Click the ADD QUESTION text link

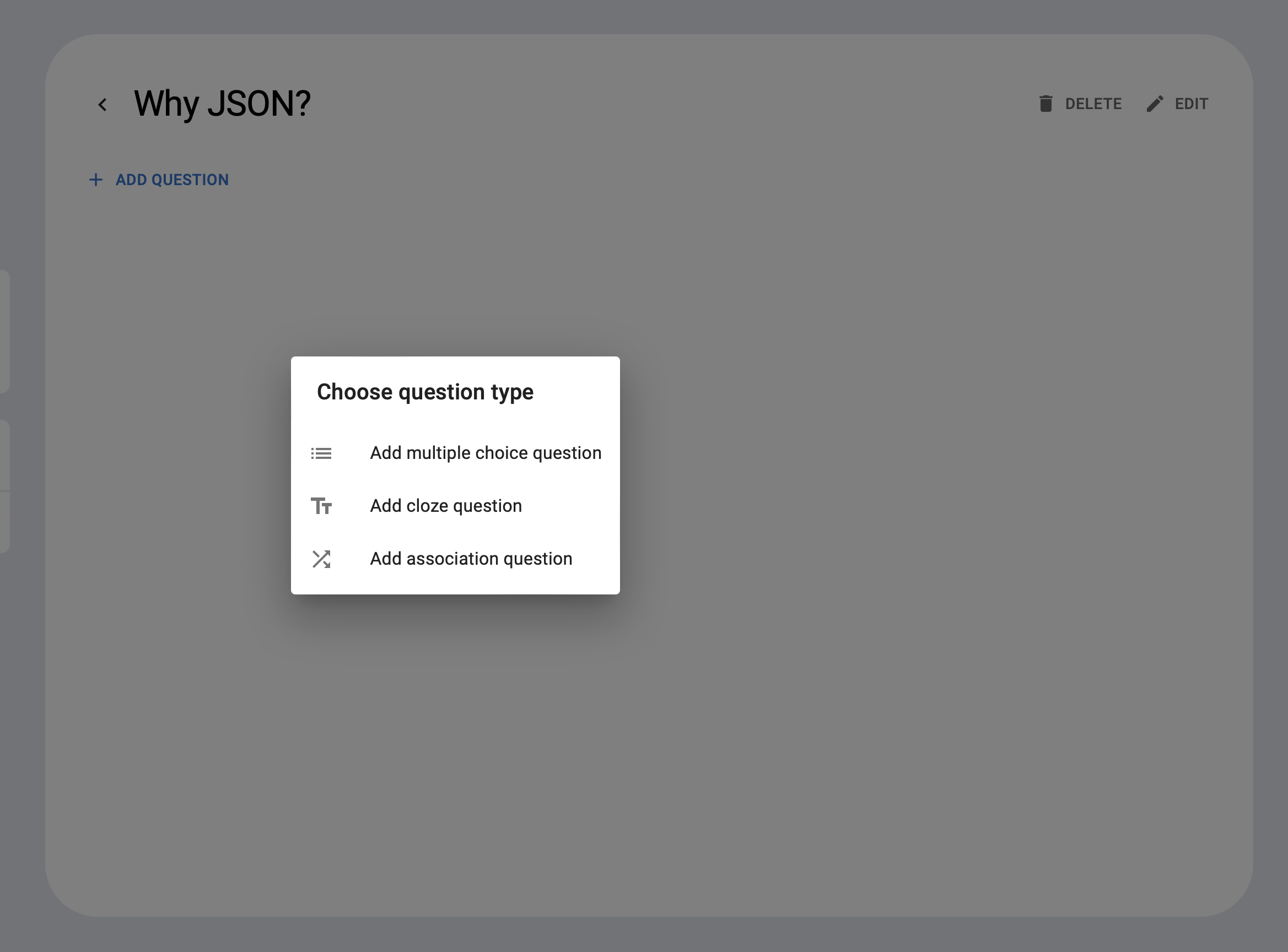point(172,180)
